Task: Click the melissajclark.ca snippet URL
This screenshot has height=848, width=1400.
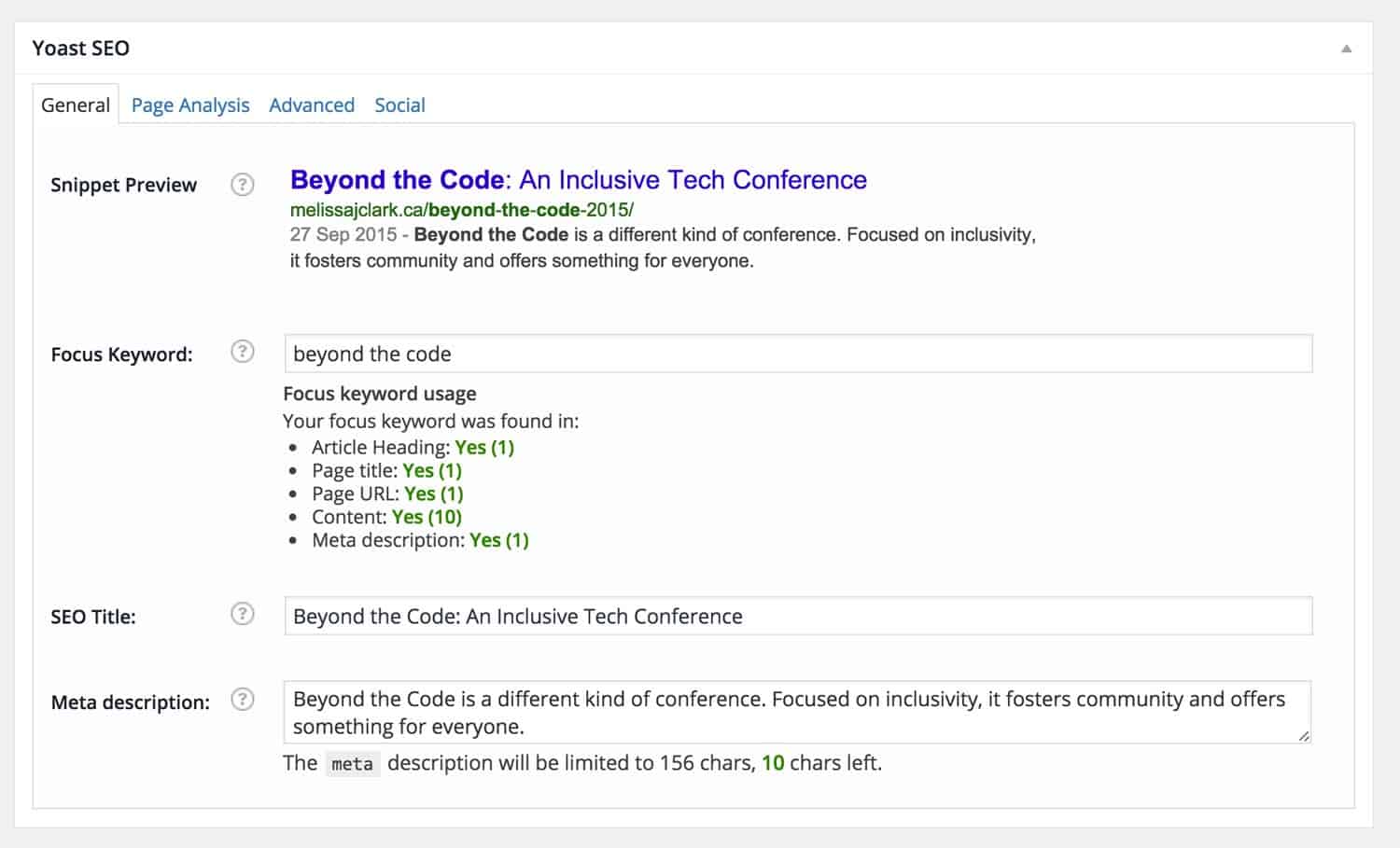Action: point(462,210)
